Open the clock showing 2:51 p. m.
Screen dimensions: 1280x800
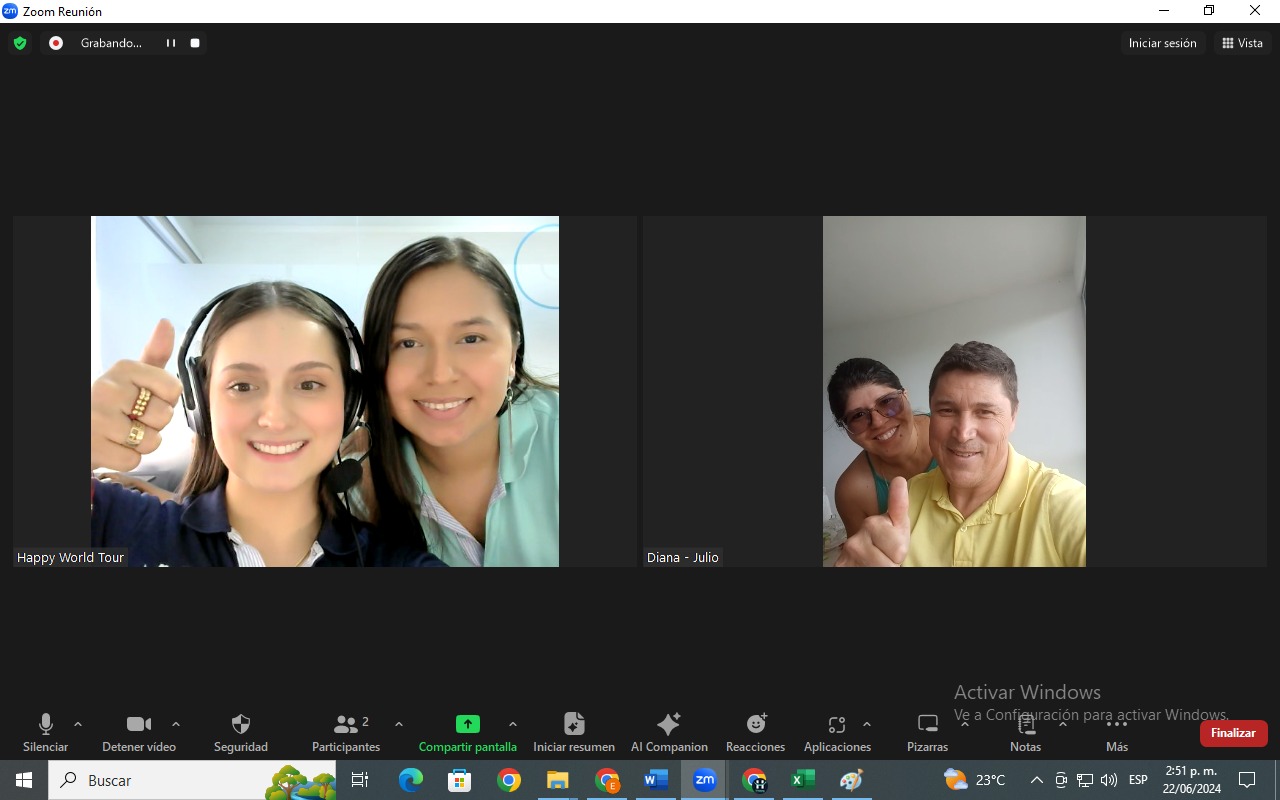[x=1191, y=780]
